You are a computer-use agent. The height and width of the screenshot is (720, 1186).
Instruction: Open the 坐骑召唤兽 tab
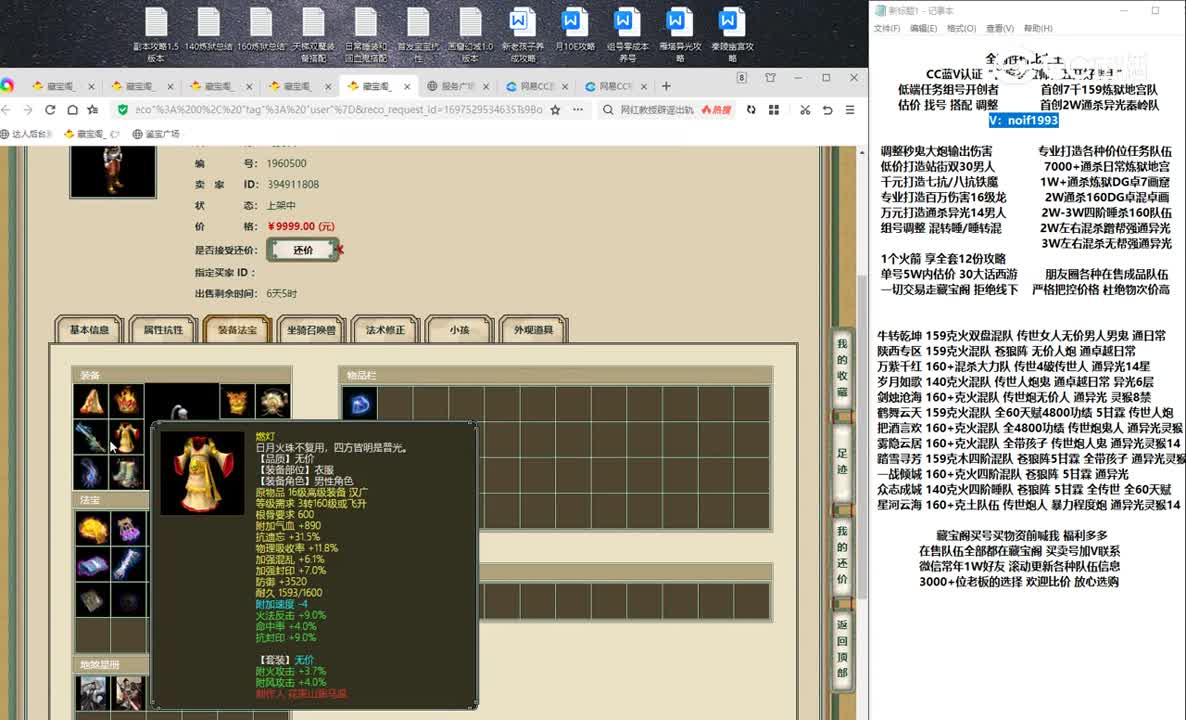311,330
